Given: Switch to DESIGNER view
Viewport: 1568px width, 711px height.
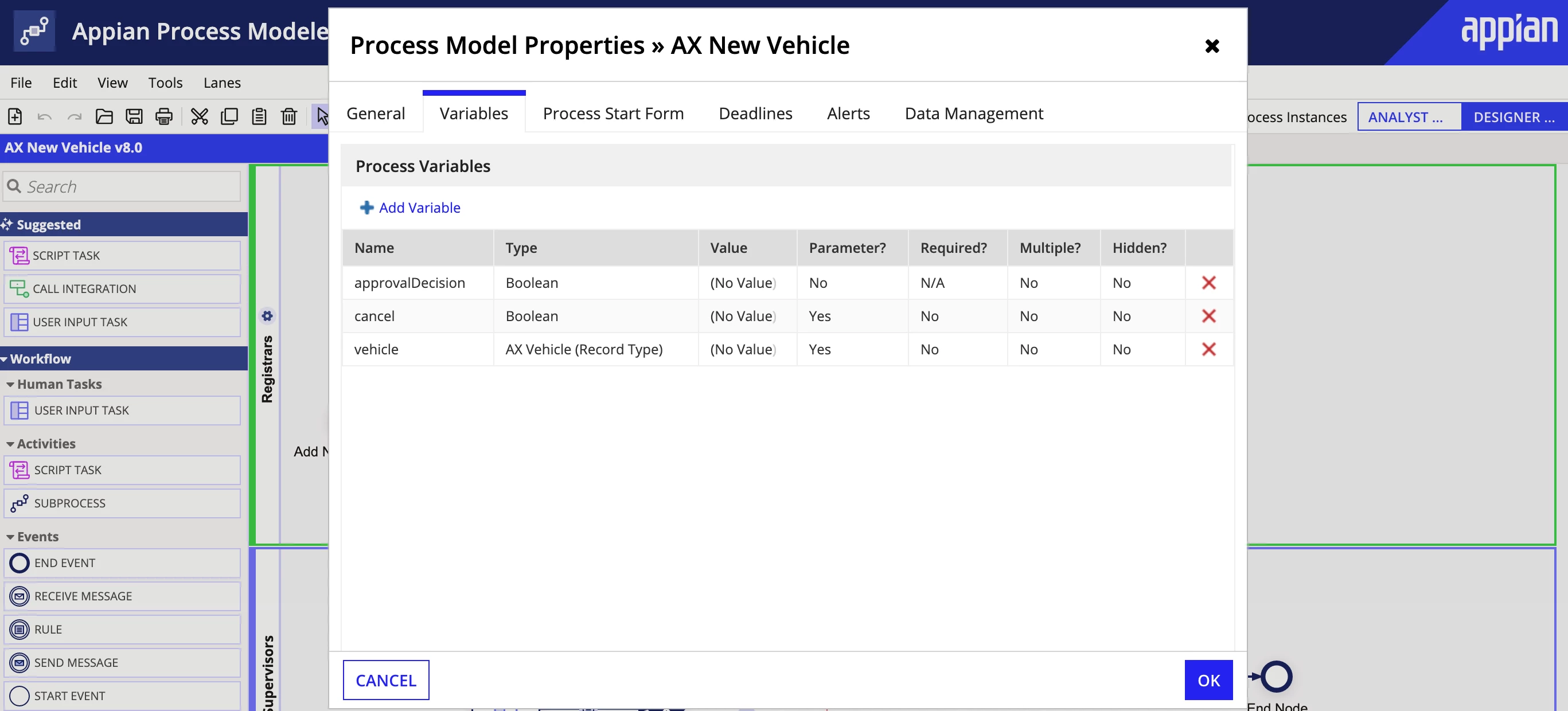Looking at the screenshot, I should 1514,116.
